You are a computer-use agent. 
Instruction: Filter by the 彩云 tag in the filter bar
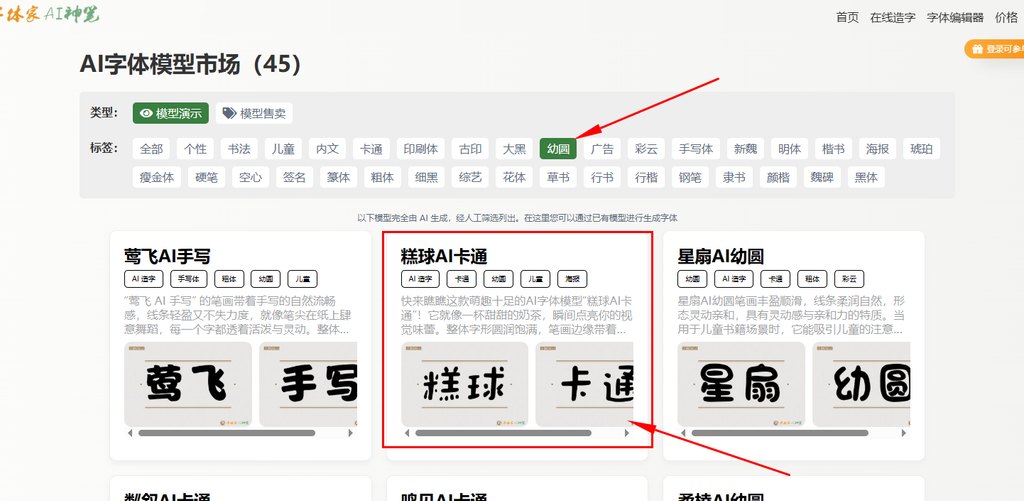[647, 149]
